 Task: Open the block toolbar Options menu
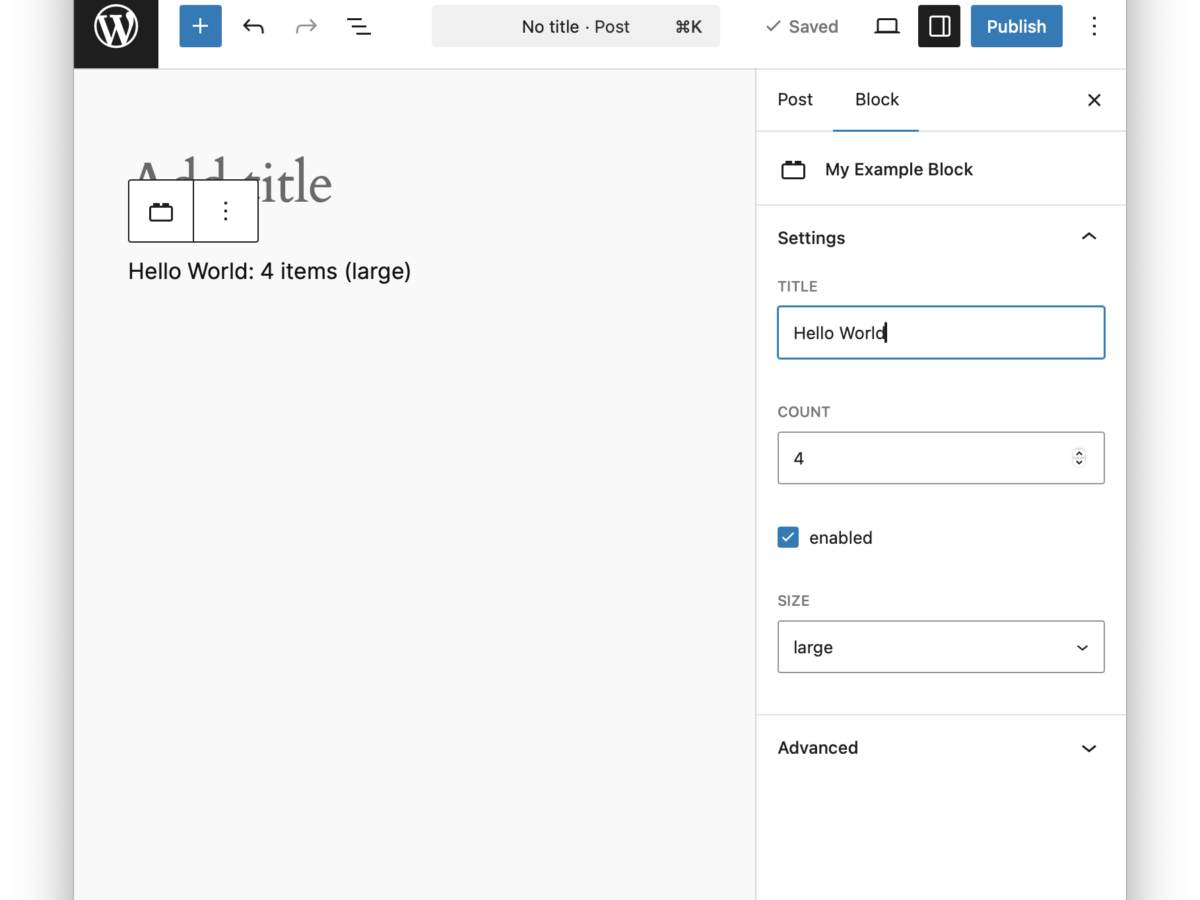click(226, 211)
